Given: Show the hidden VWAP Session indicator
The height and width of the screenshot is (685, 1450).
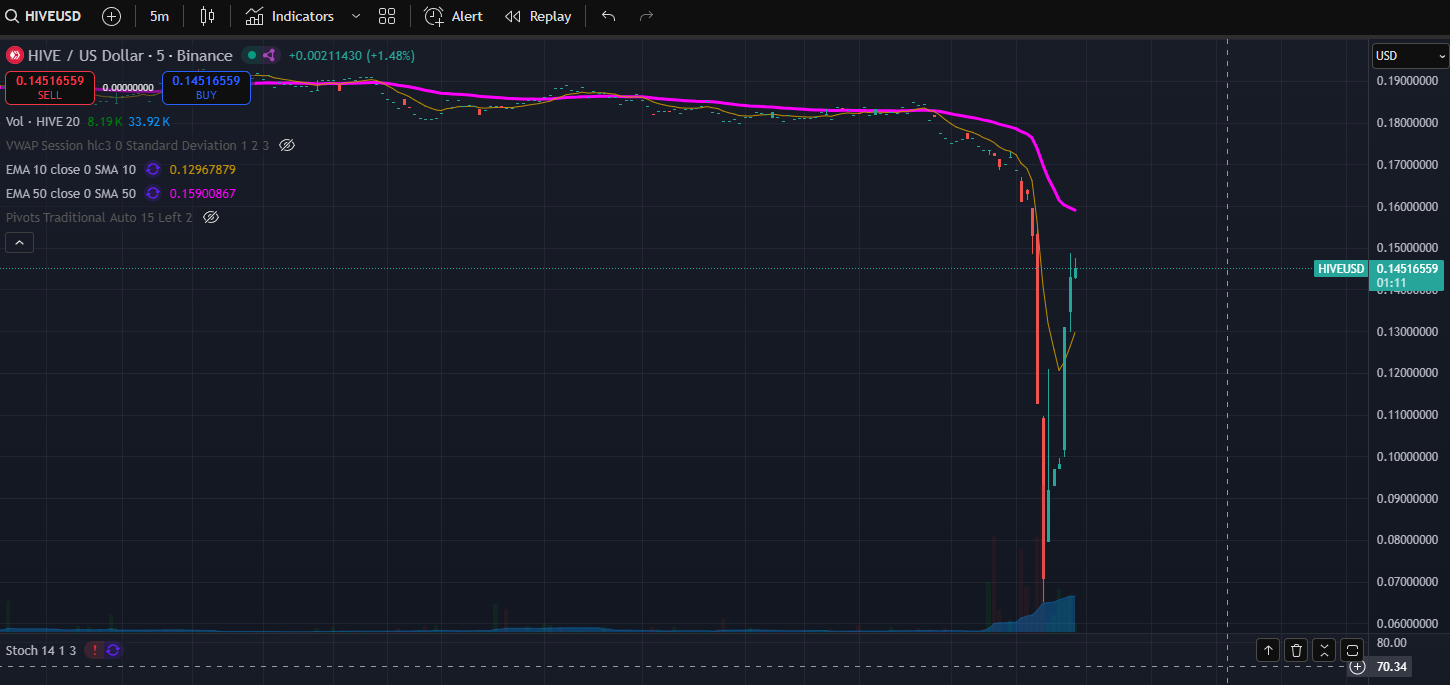Looking at the screenshot, I should coord(287,145).
